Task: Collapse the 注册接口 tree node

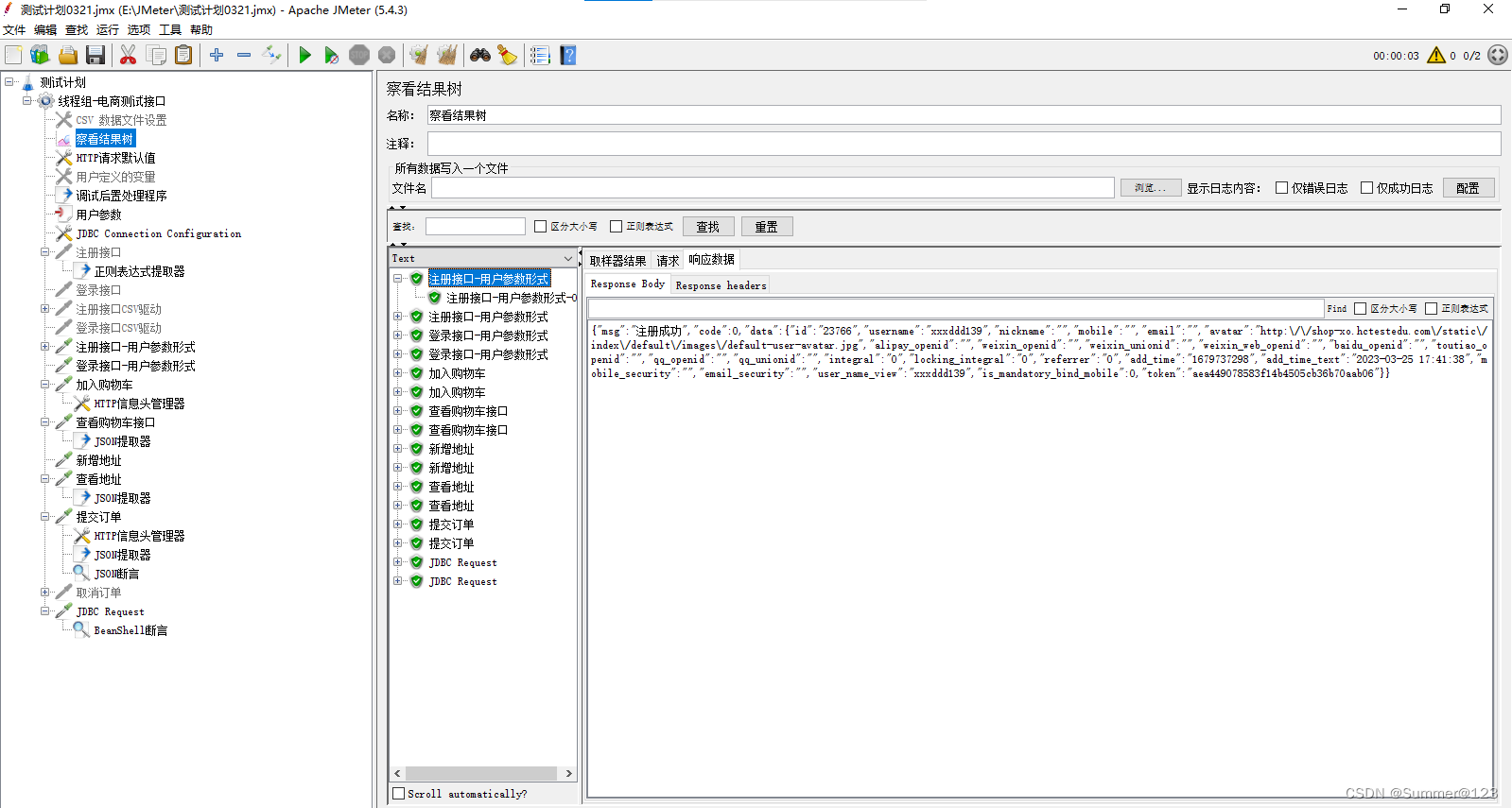Action: coord(45,252)
